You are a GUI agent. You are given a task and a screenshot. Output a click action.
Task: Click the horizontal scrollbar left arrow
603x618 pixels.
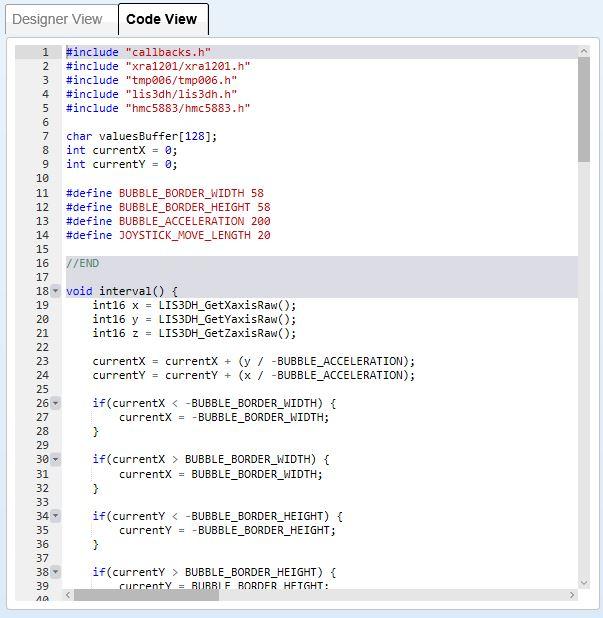pyautogui.click(x=69, y=595)
